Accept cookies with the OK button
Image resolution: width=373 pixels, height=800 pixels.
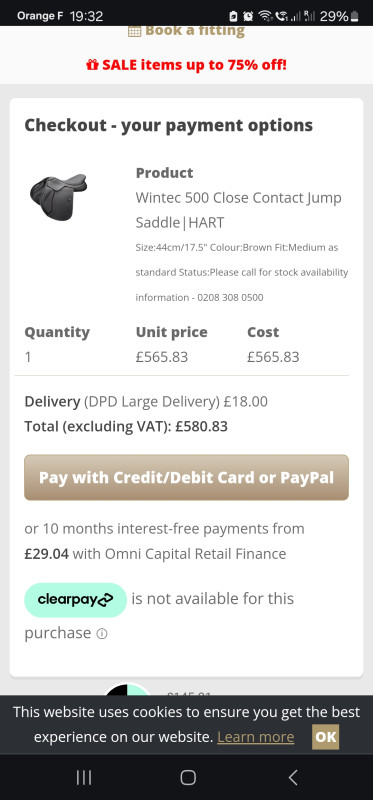pyautogui.click(x=326, y=737)
